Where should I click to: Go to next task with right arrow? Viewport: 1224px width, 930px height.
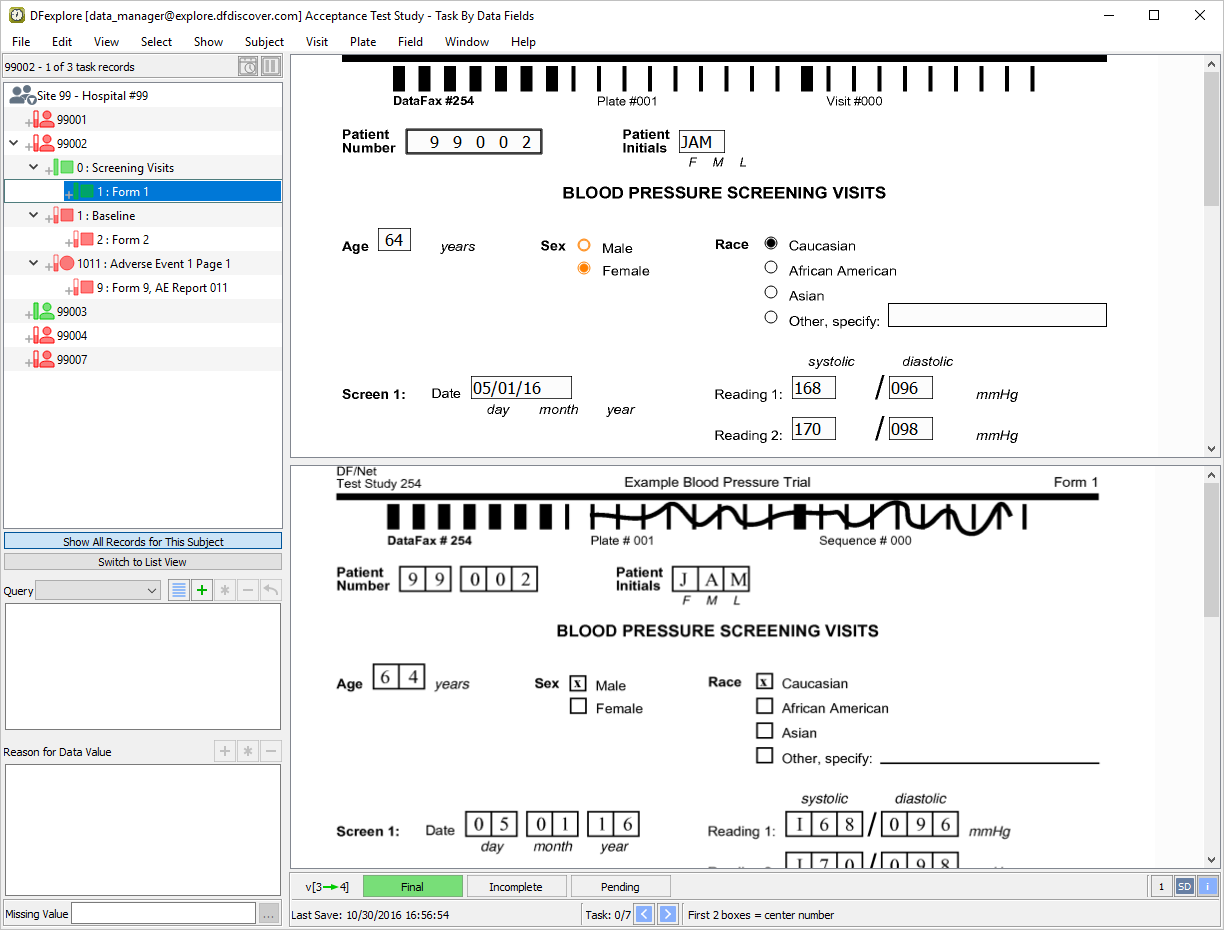[x=668, y=914]
